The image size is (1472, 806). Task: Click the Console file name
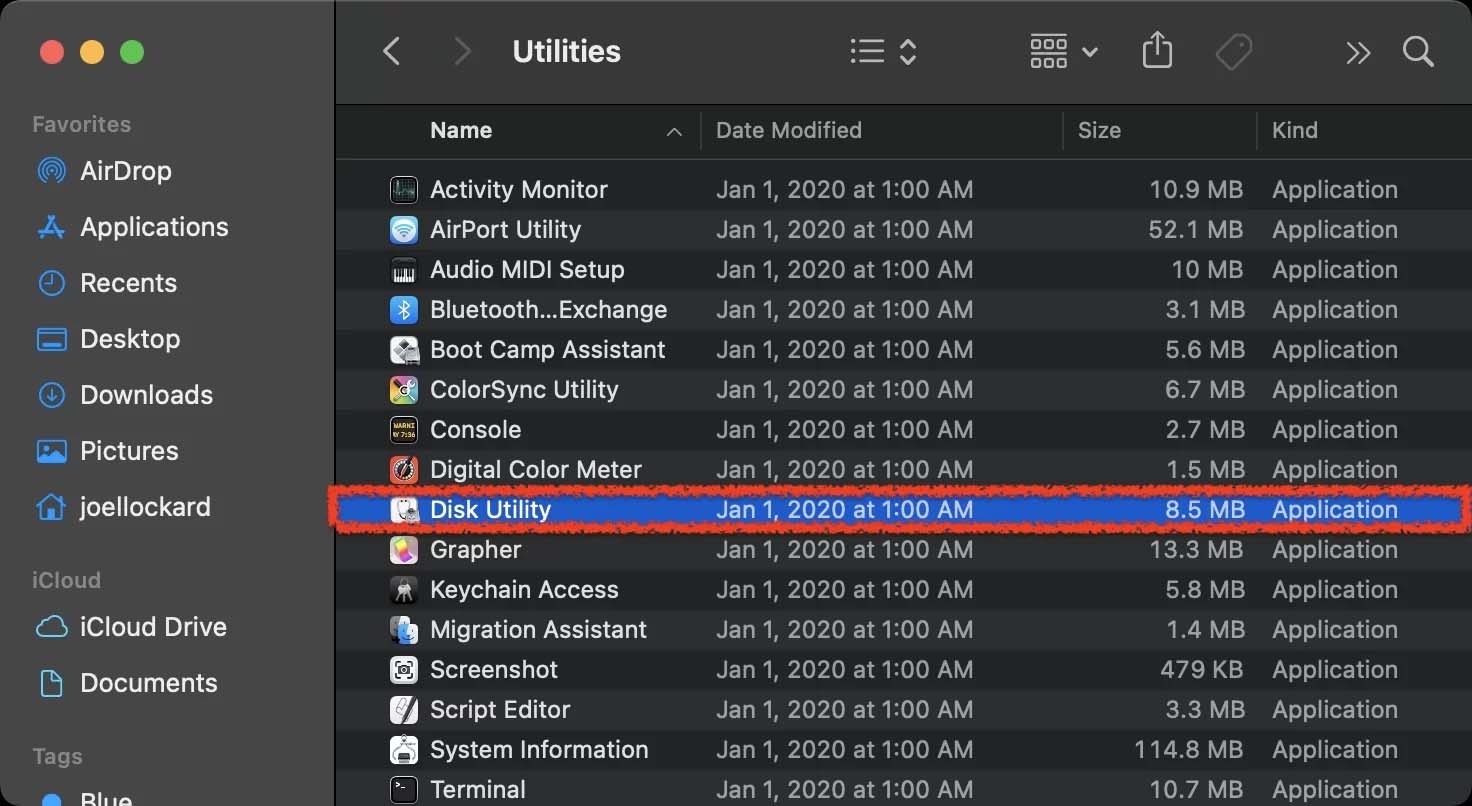point(476,429)
